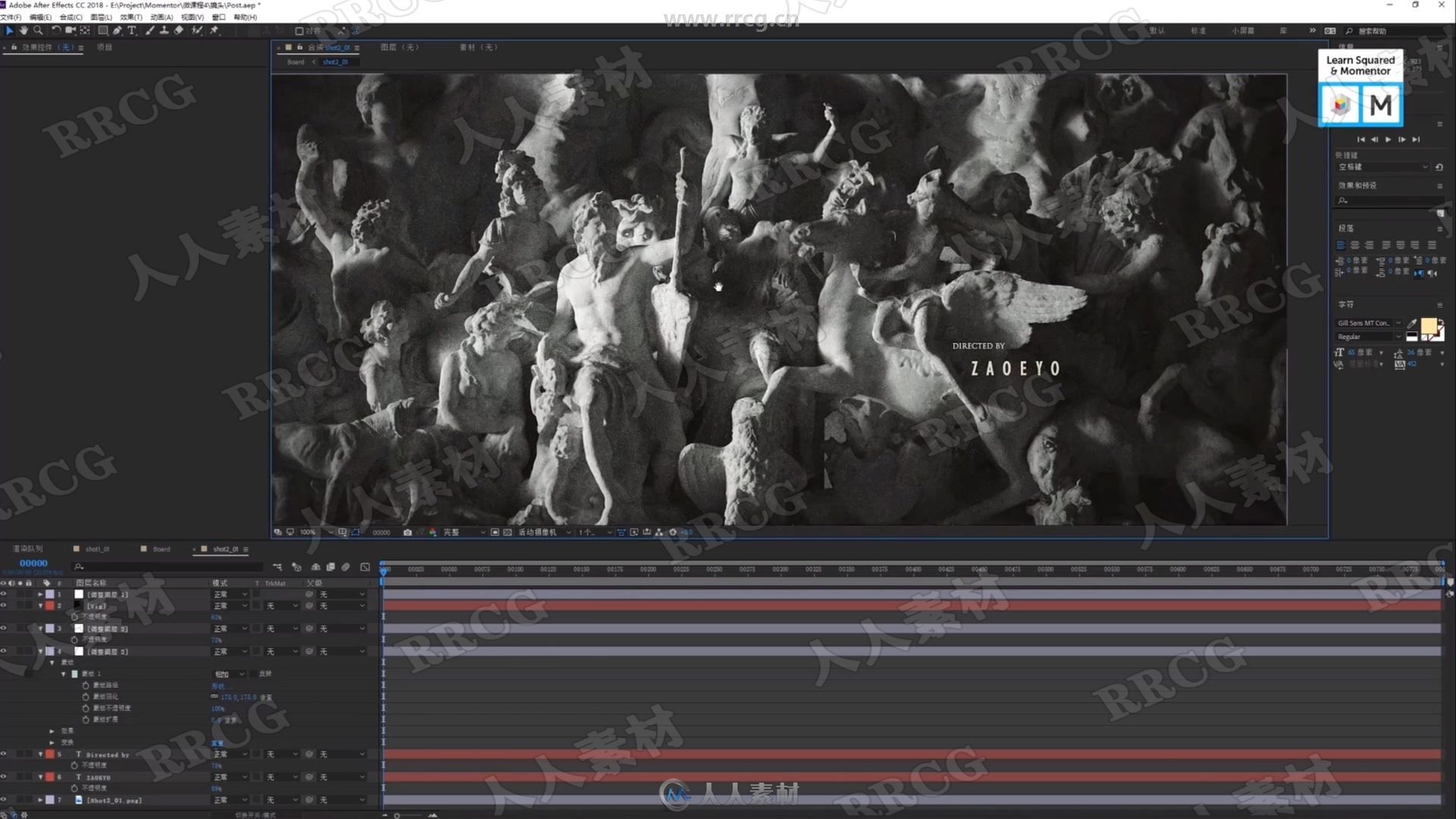Select the Hand tool
This screenshot has width=1456, height=819.
24,30
